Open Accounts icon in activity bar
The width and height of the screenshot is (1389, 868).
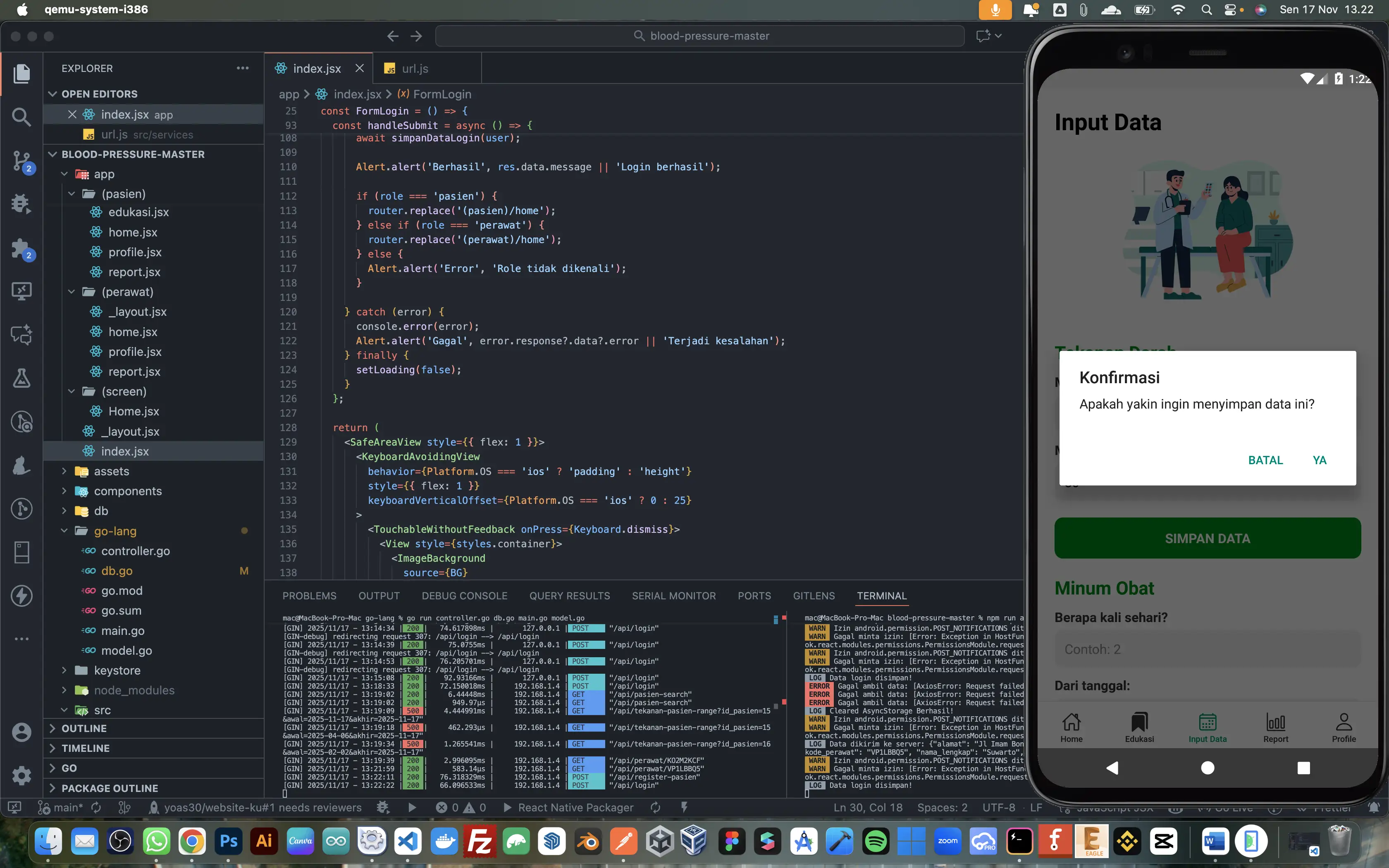tap(21, 732)
